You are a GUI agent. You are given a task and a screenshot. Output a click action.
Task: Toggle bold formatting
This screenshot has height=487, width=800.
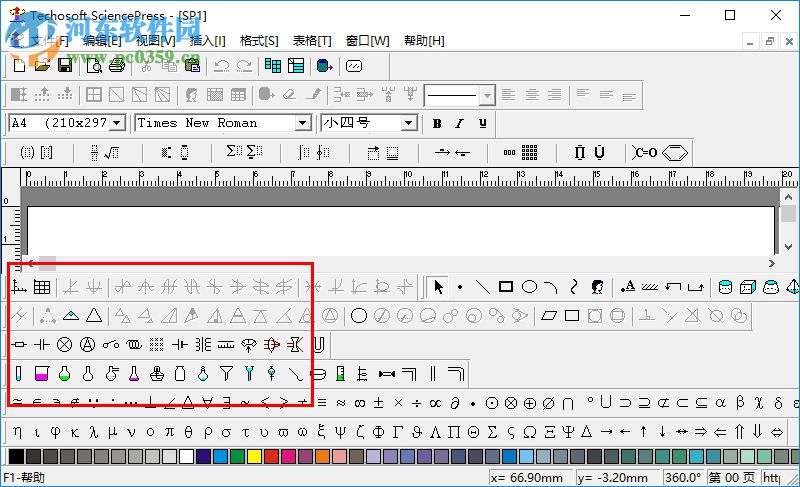pos(437,123)
